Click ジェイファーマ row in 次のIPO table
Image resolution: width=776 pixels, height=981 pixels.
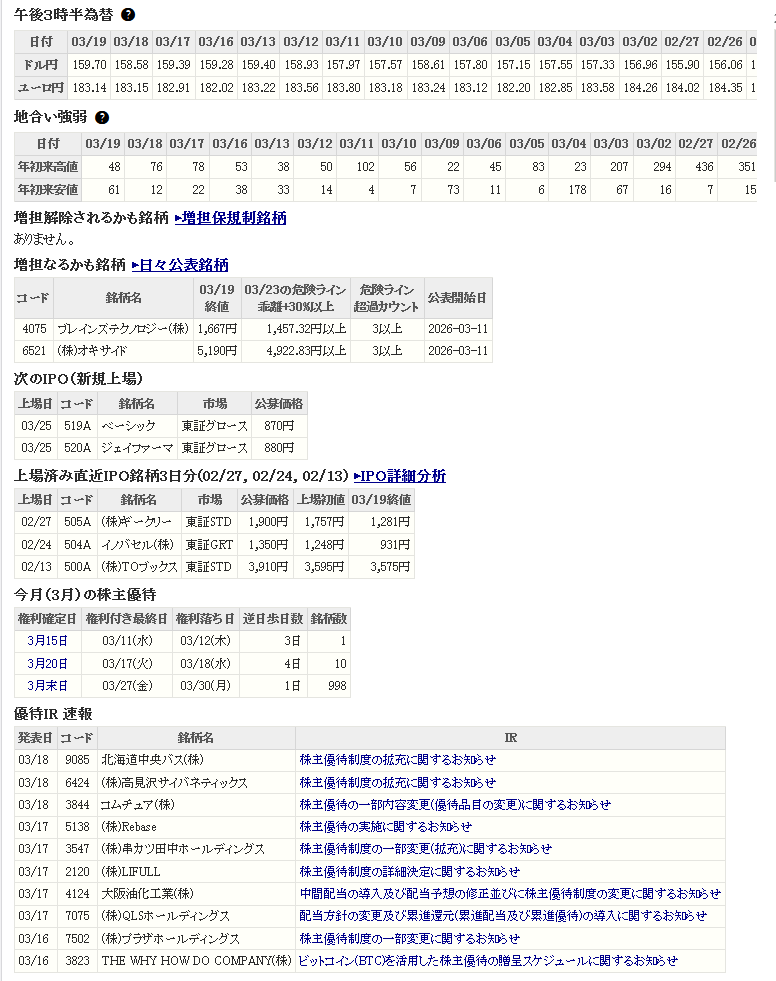(x=135, y=448)
